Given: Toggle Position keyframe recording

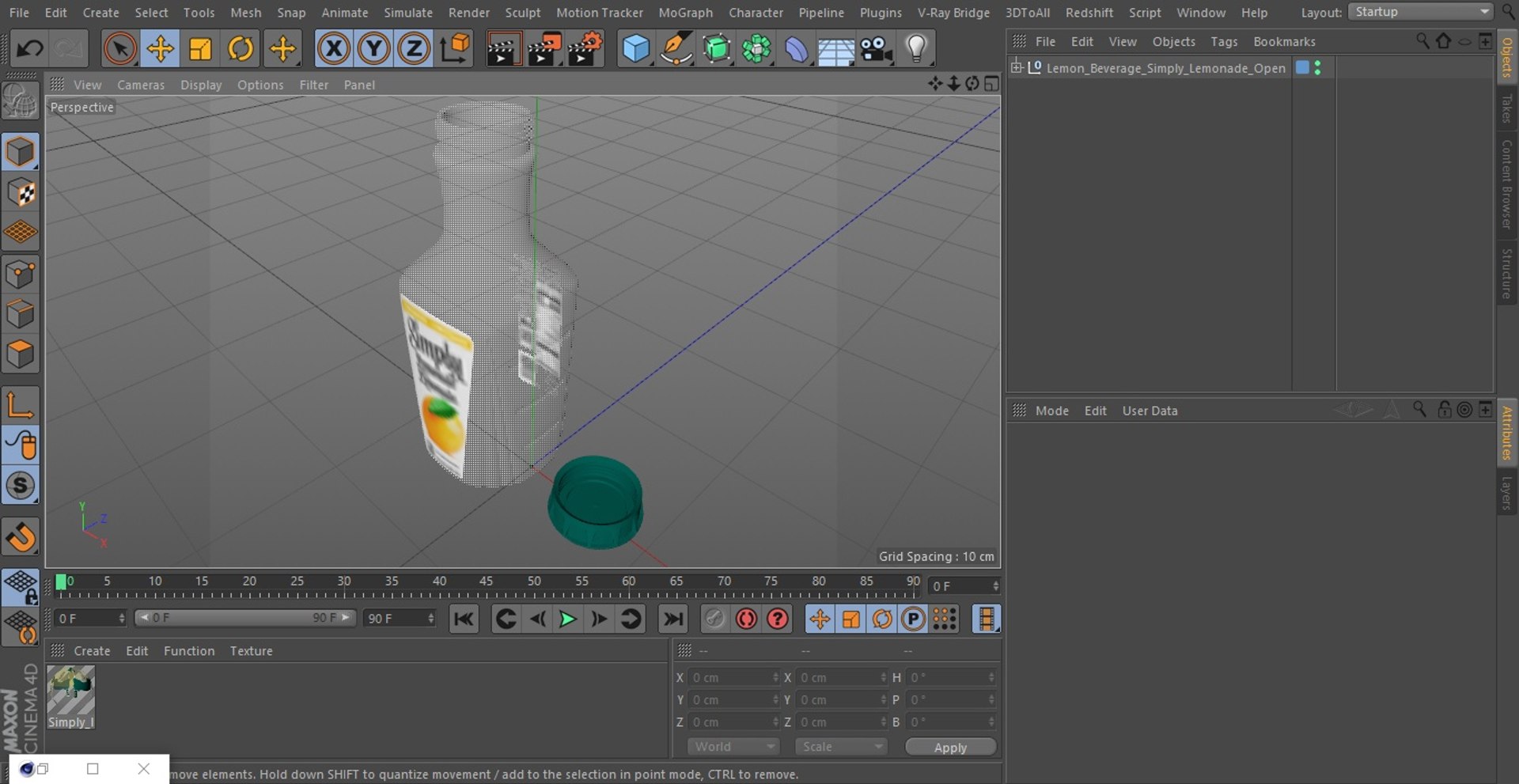Looking at the screenshot, I should 820,619.
